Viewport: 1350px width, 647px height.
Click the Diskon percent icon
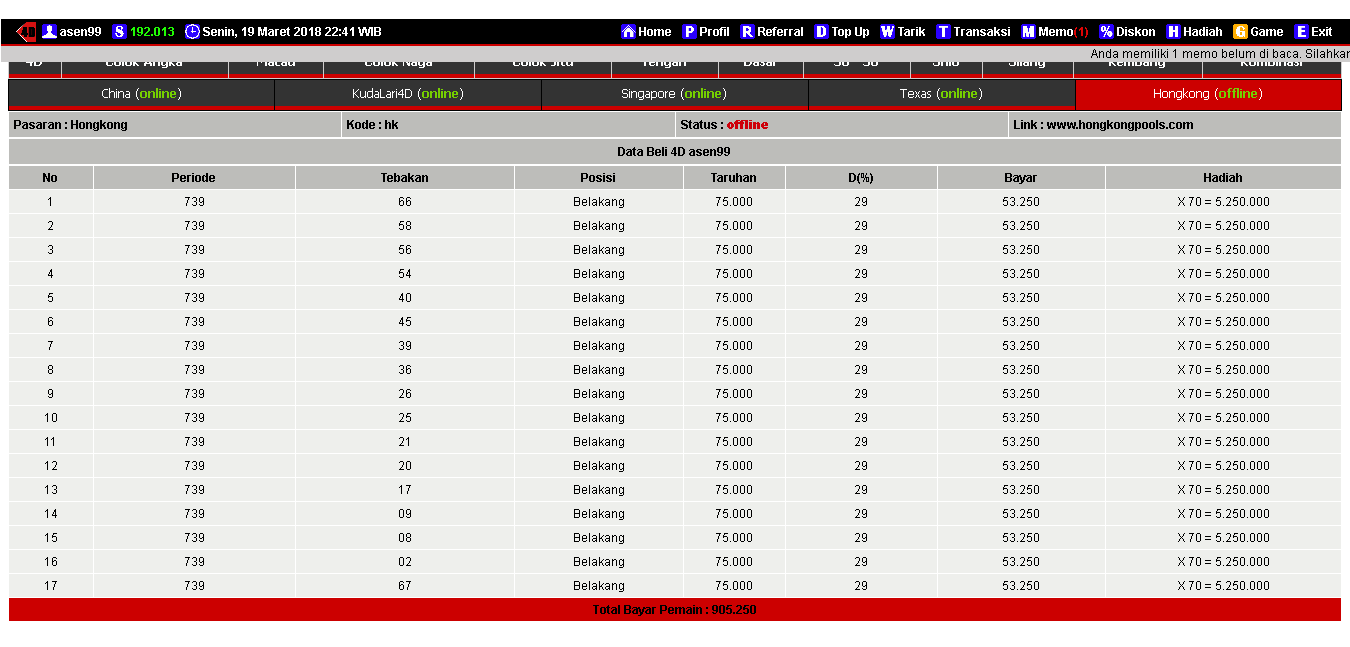coord(1106,32)
